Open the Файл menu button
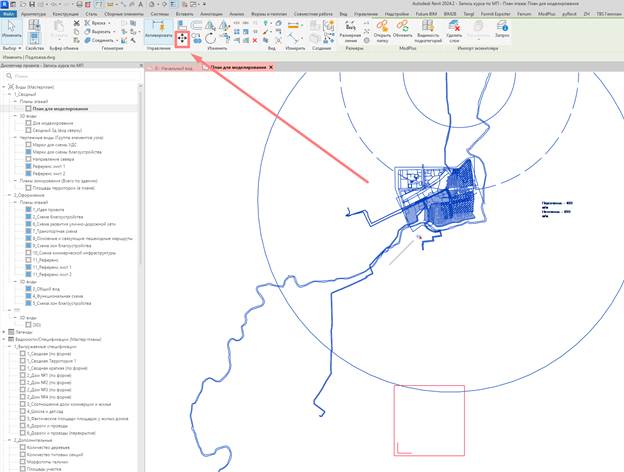The width and height of the screenshot is (624, 472). click(8, 14)
